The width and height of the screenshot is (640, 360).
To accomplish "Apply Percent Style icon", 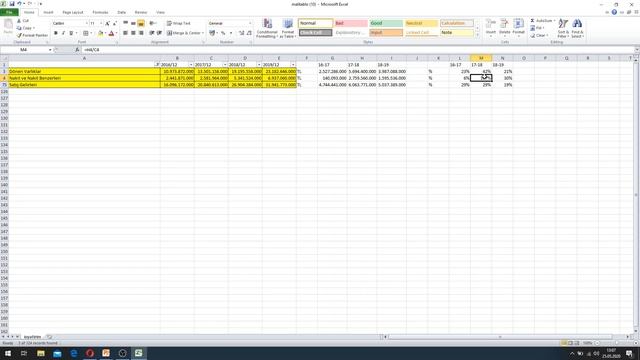I will click(223, 33).
